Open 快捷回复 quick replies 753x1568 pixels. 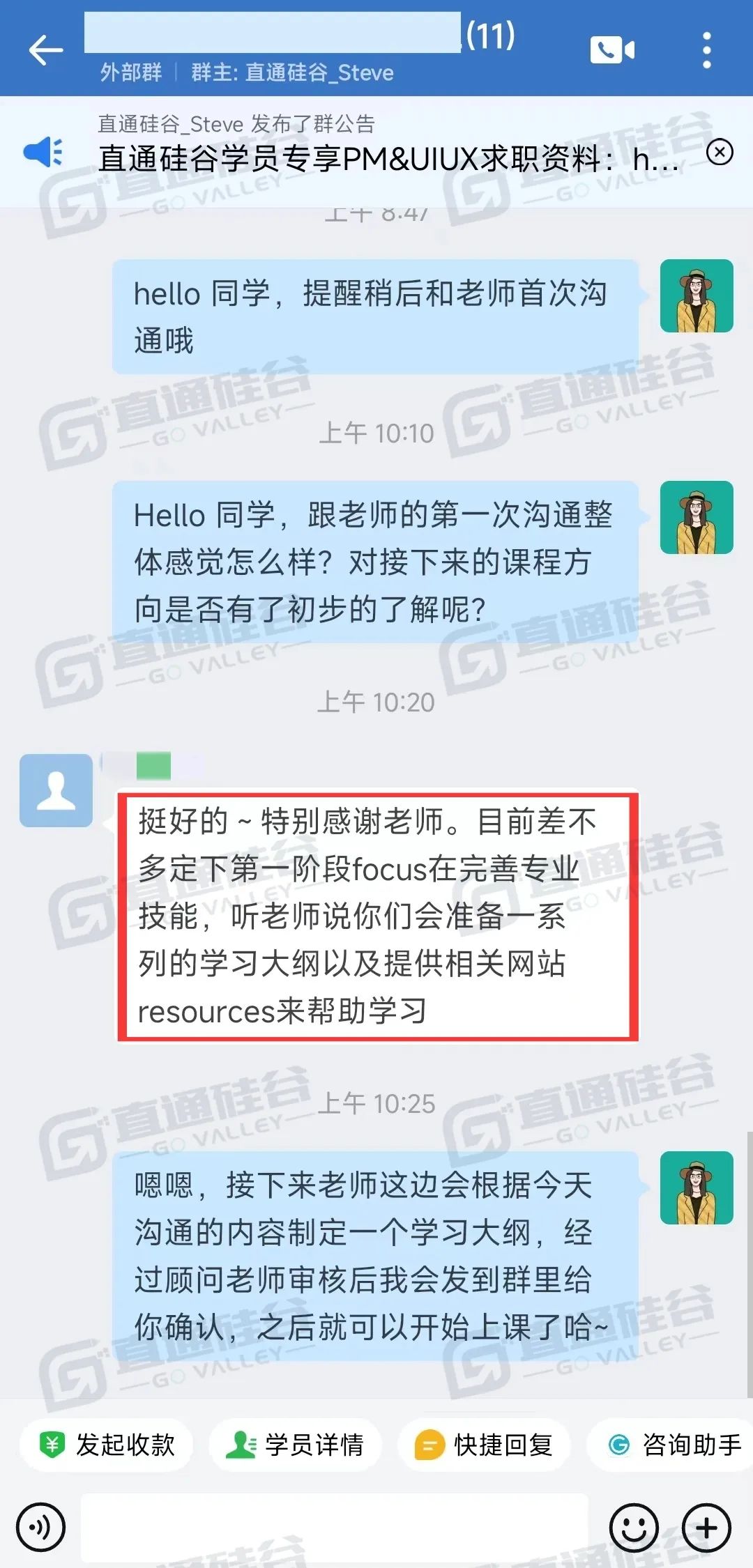click(484, 1445)
